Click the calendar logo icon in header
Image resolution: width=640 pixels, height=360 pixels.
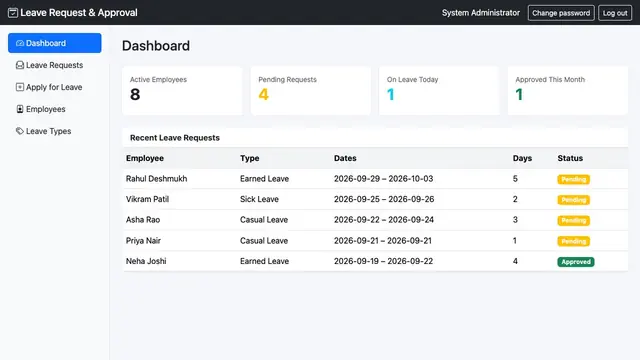pyautogui.click(x=13, y=13)
